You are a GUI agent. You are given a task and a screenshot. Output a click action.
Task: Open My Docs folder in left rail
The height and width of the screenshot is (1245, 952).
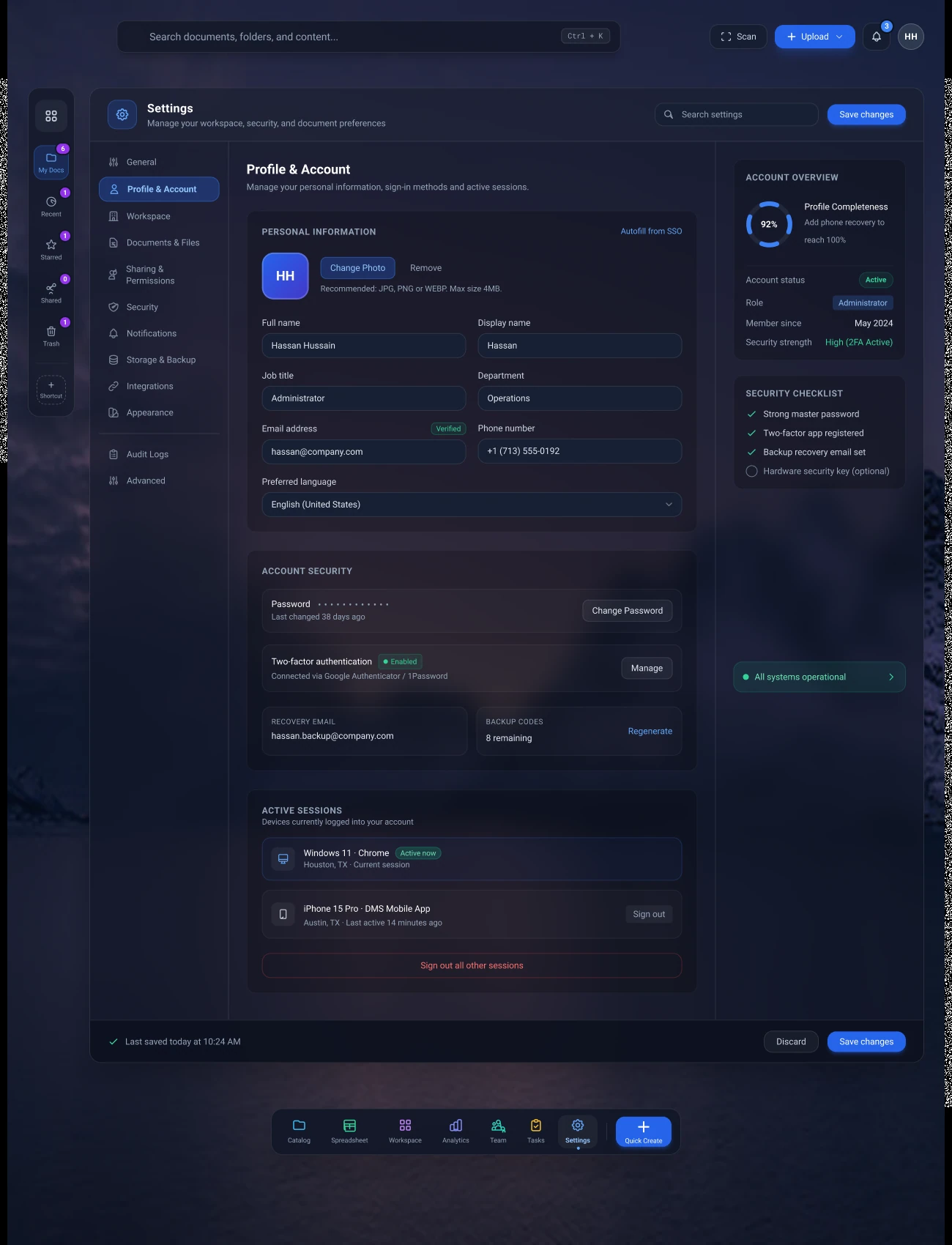pyautogui.click(x=51, y=162)
